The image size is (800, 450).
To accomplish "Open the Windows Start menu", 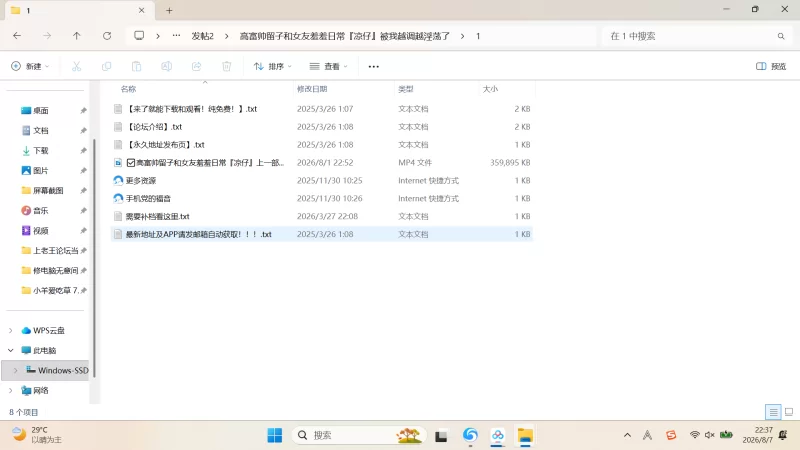I will coord(274,435).
